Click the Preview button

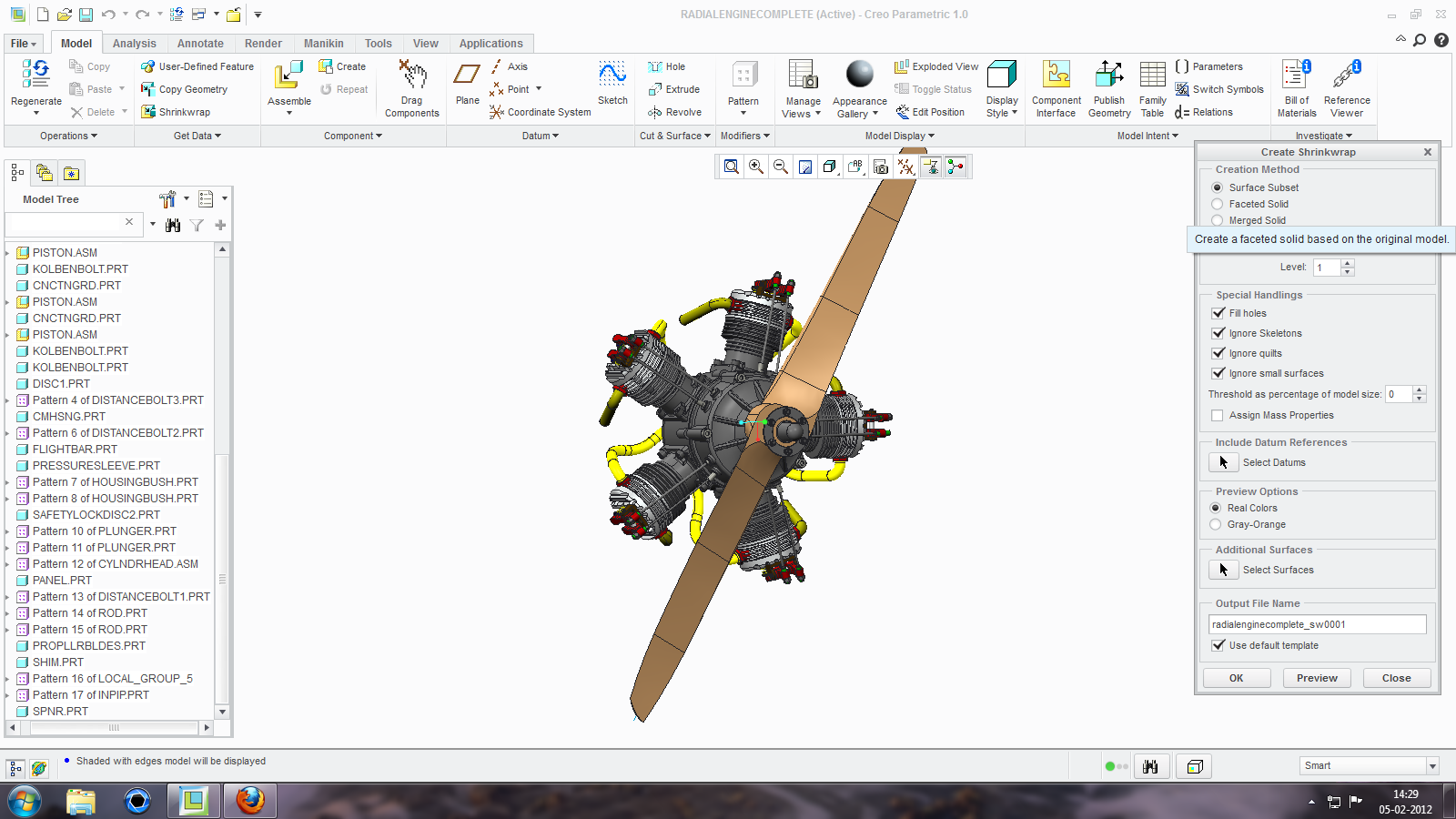tap(1317, 678)
